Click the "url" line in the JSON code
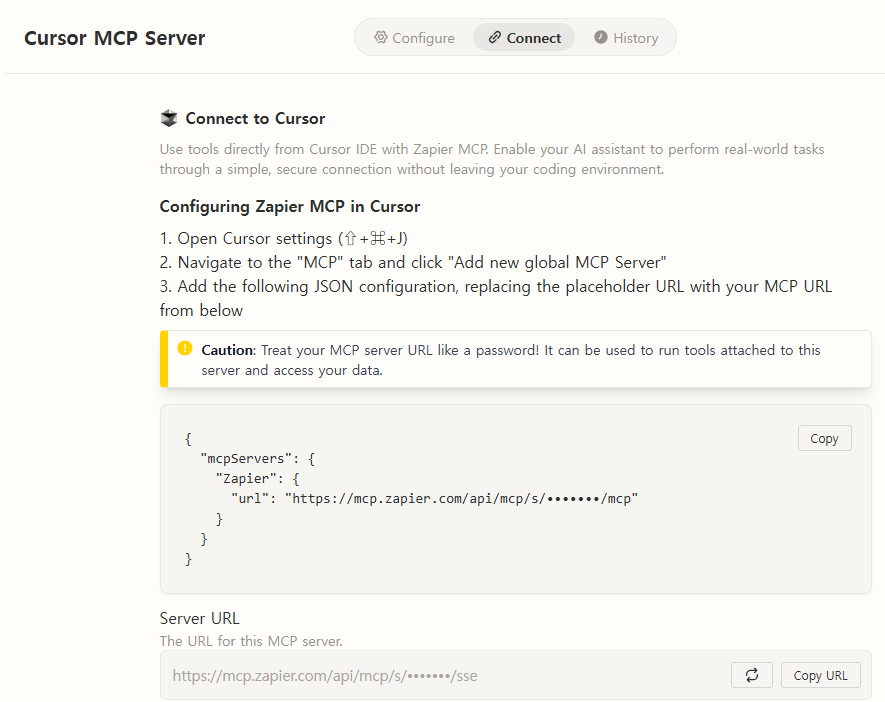The height and width of the screenshot is (702, 885). tap(435, 498)
